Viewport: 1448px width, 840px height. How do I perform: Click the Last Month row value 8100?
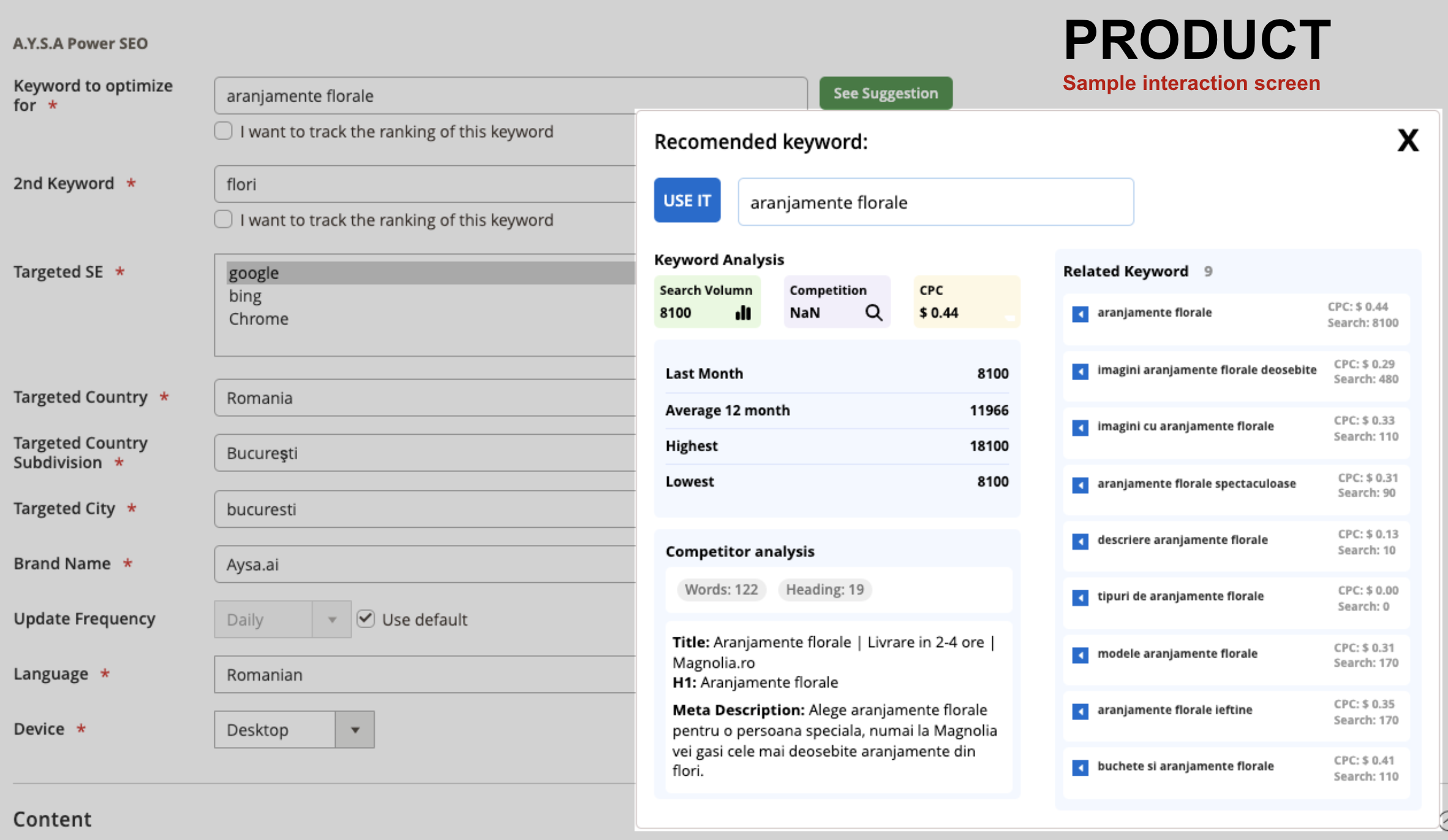993,373
